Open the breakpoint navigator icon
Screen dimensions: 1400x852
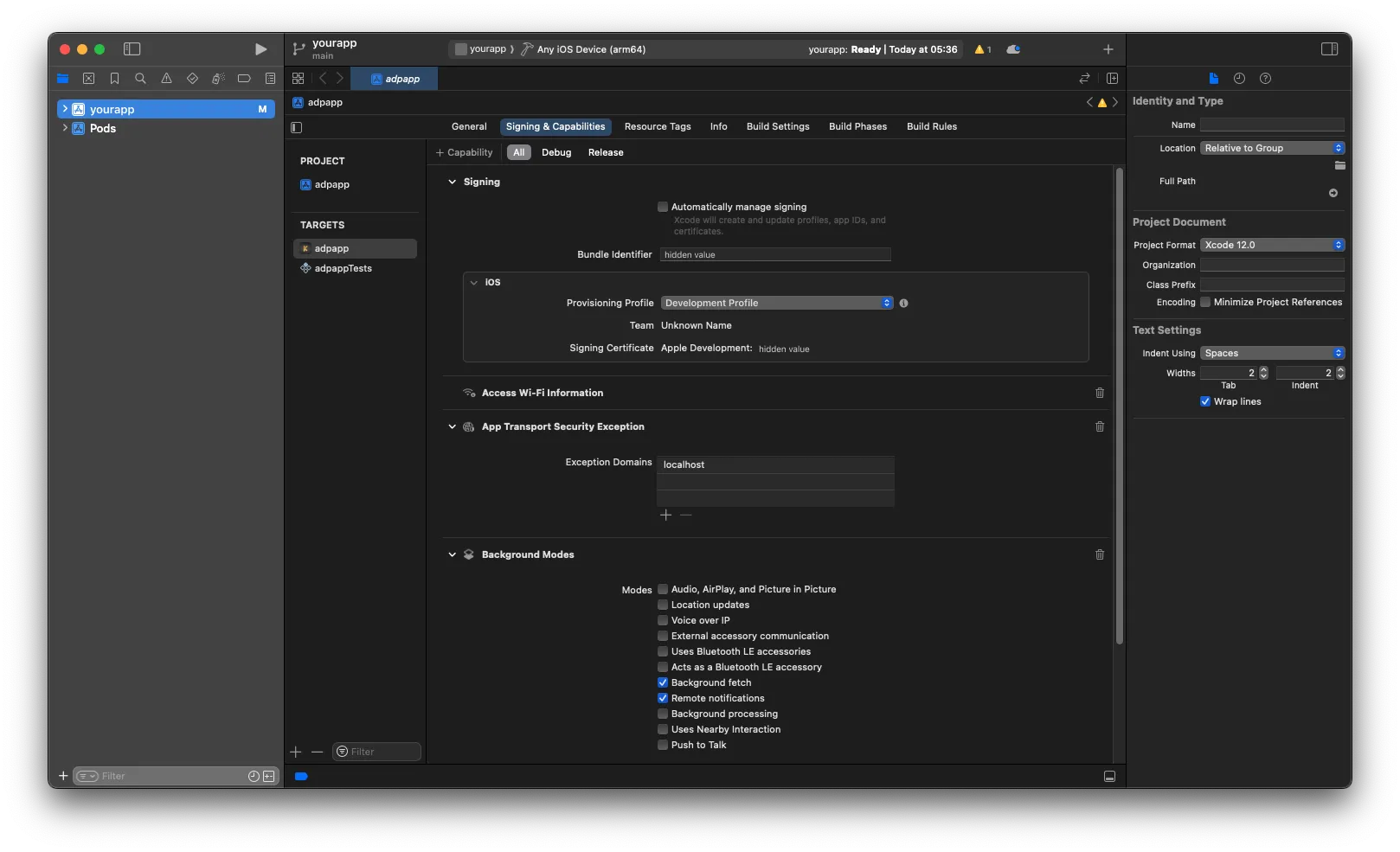point(244,79)
